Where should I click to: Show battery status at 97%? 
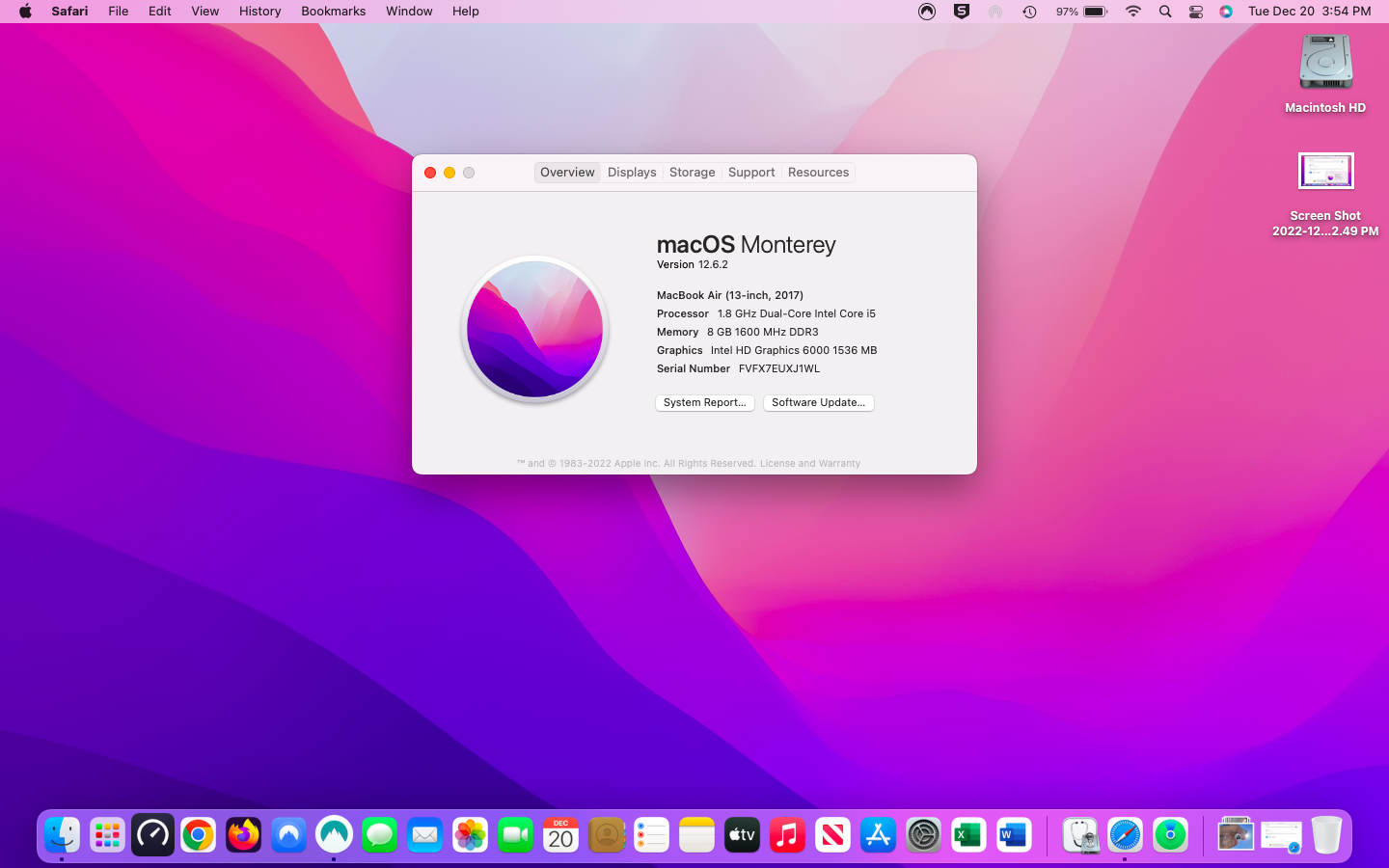click(x=1081, y=12)
